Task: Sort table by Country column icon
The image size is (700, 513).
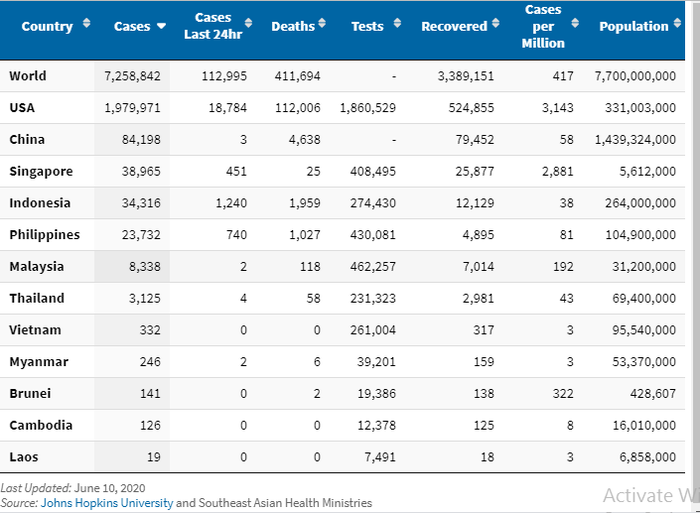Action: pyautogui.click(x=86, y=25)
